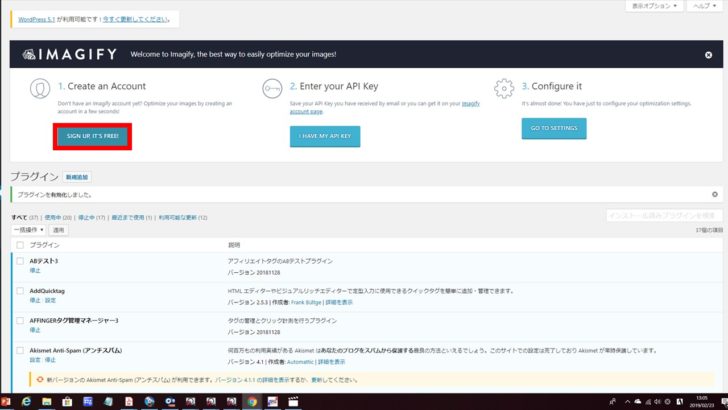
Task: Filter plugins by 使用中
Action: pos(52,217)
